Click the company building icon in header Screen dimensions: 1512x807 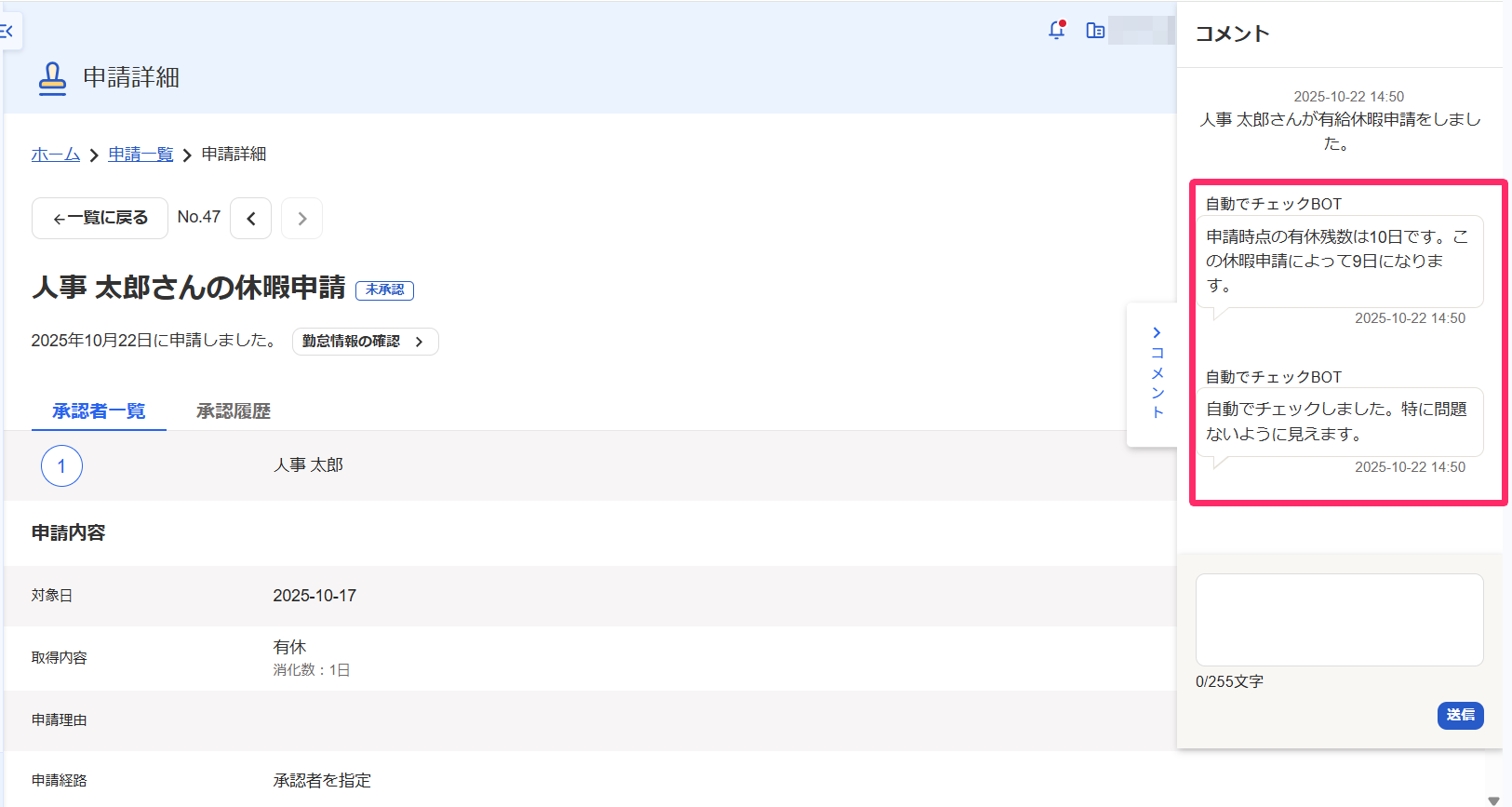[x=1095, y=31]
